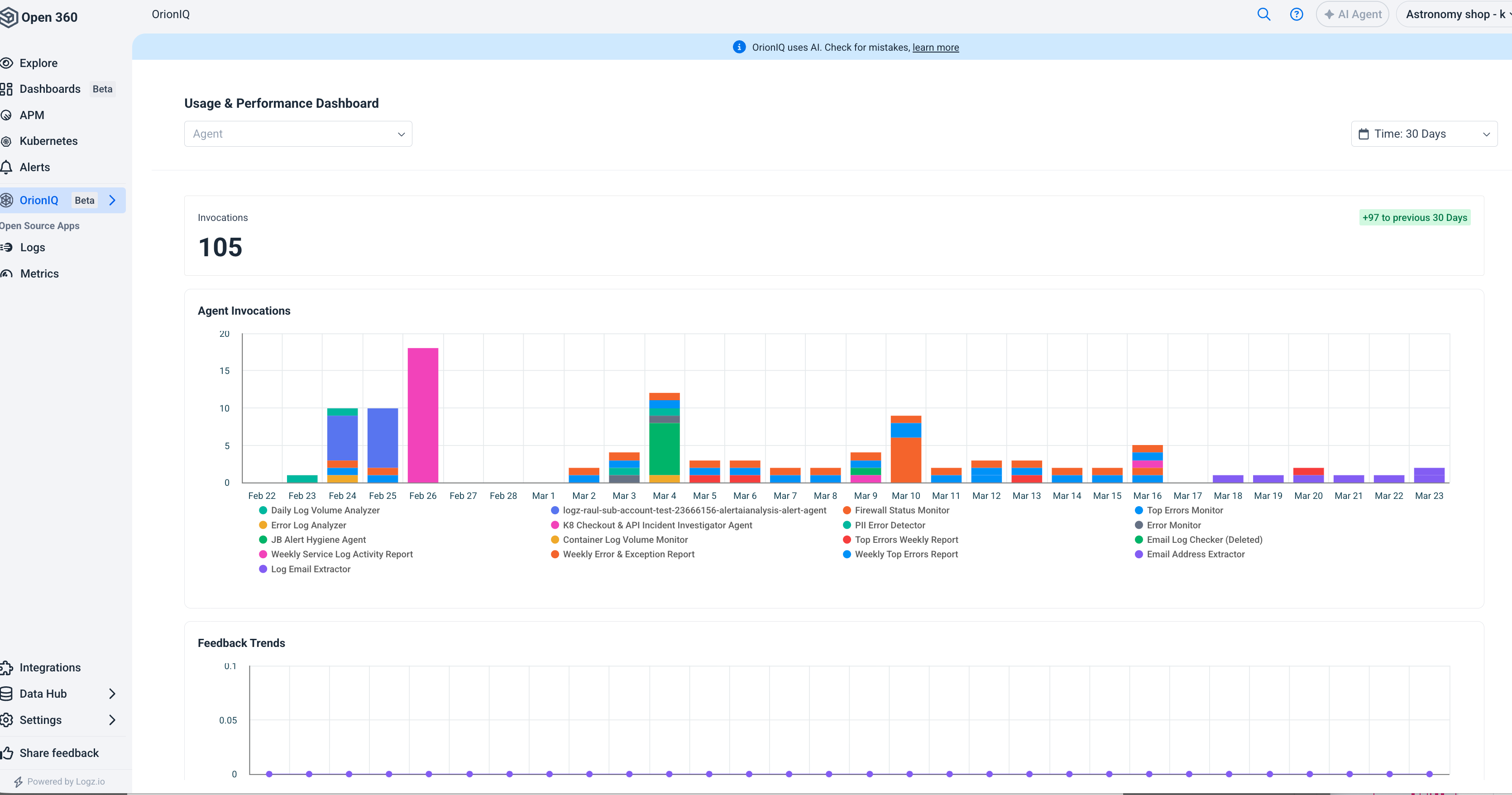Hide the PII Error Detector series in legend

point(890,525)
